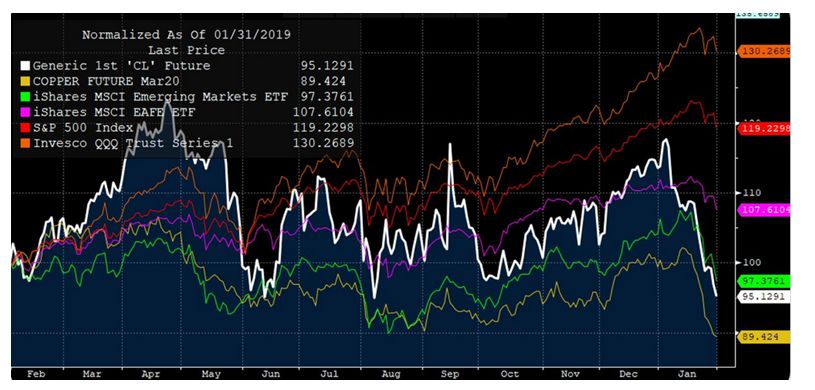815x390 pixels.
Task: Click the May month label on x-axis
Action: (x=211, y=373)
